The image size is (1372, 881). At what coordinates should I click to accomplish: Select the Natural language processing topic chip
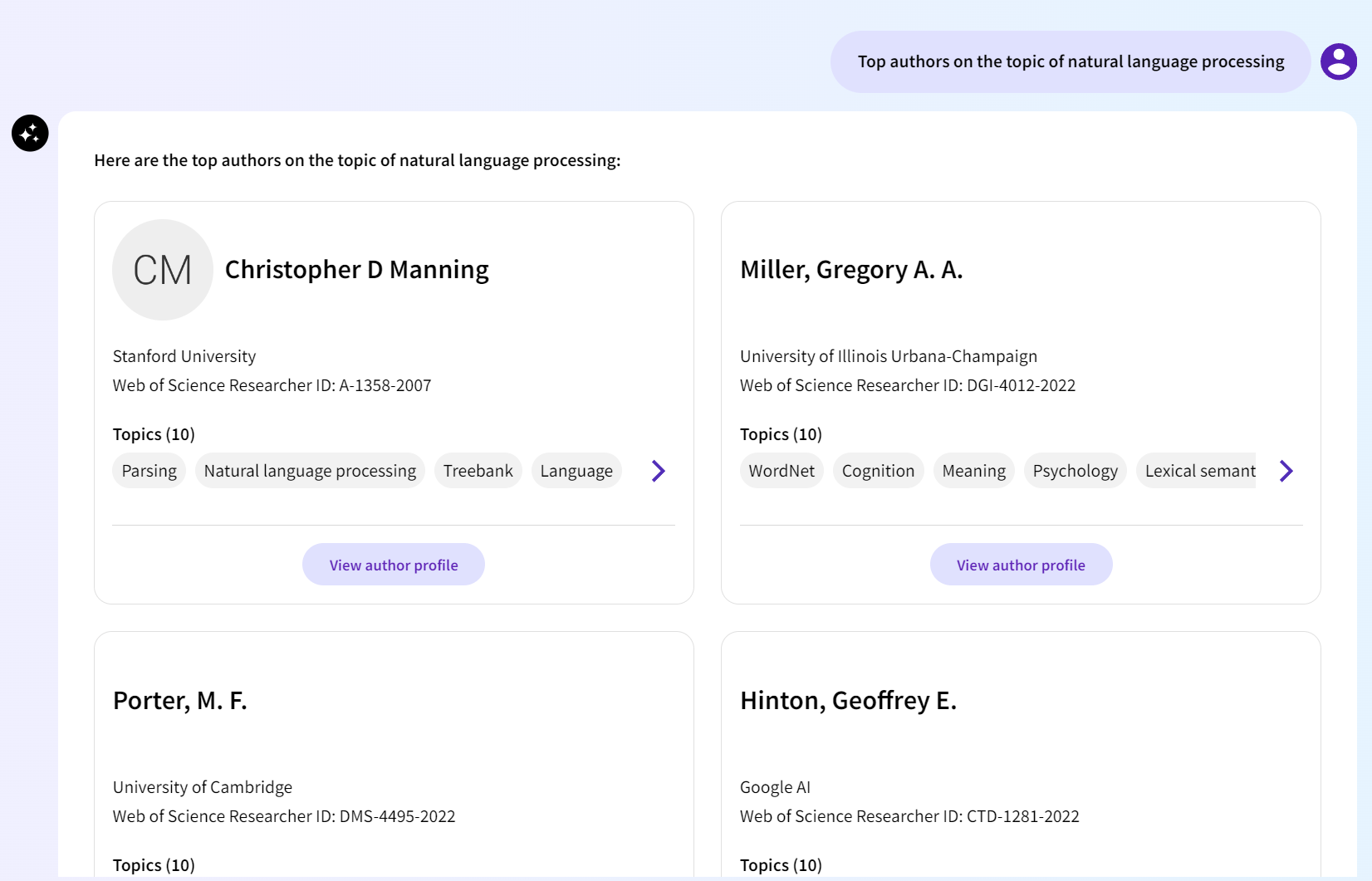click(x=310, y=471)
